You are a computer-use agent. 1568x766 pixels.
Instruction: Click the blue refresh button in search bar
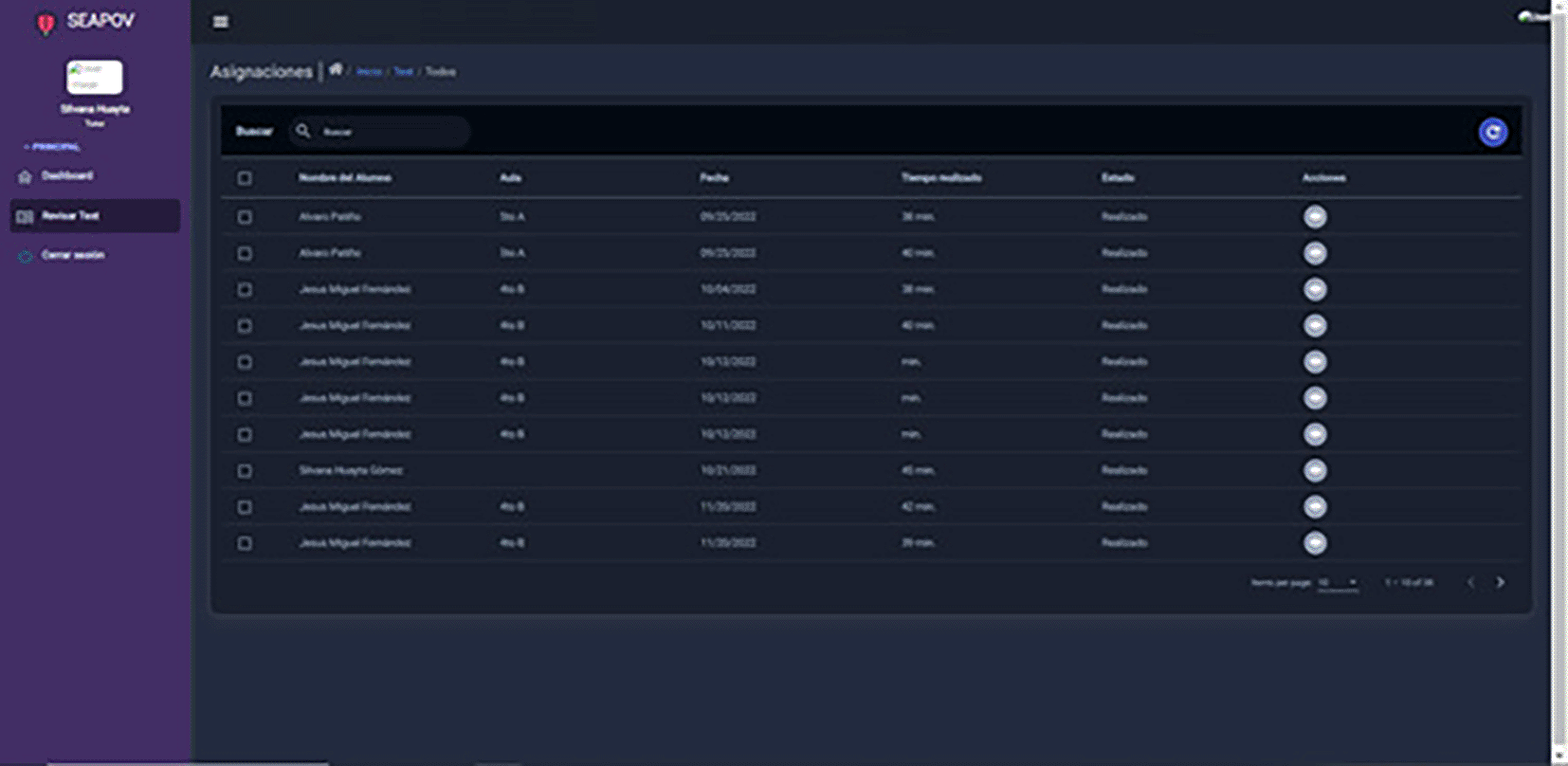[x=1492, y=133]
